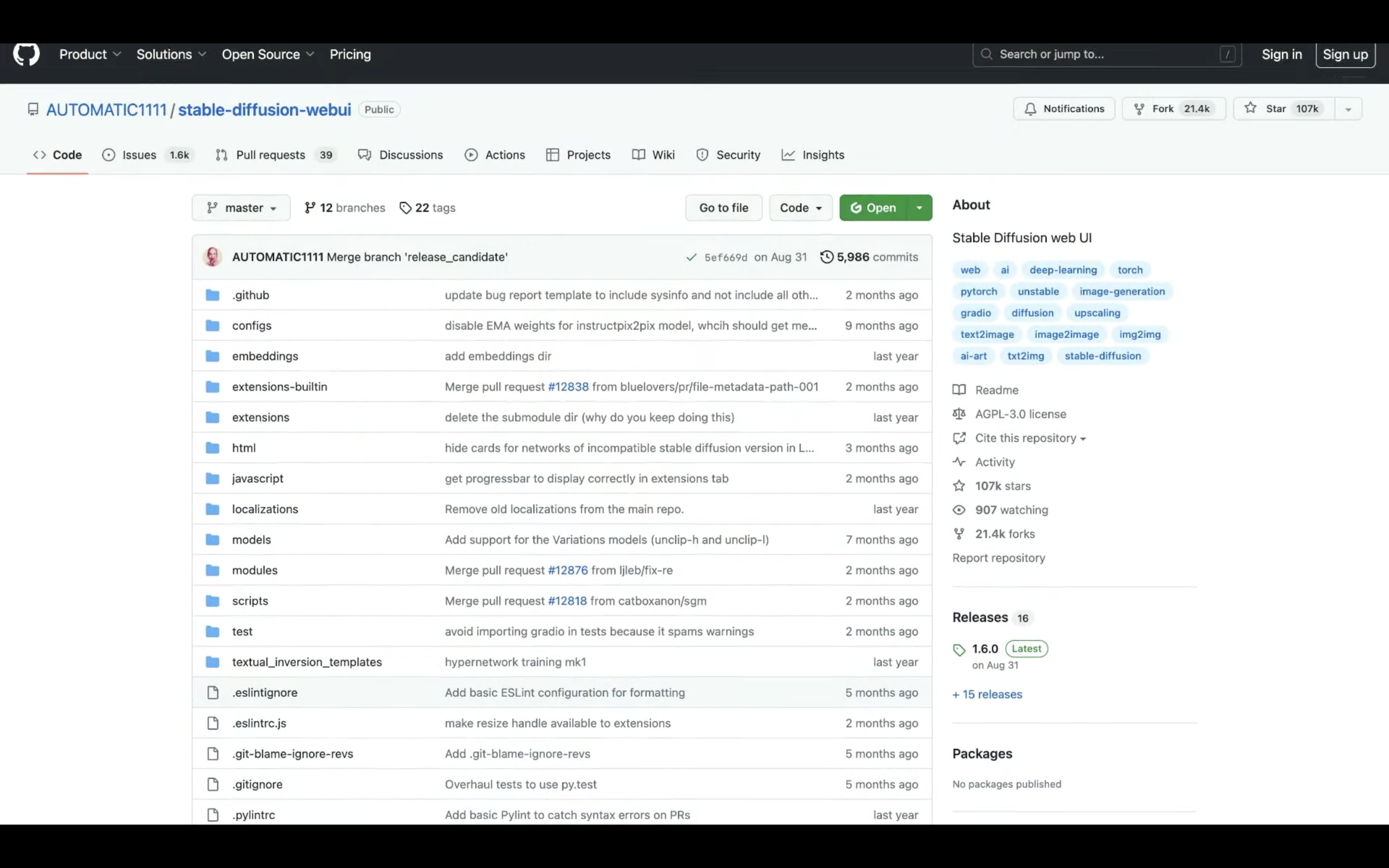Click the deep-learning topic tag
The image size is (1389, 868).
click(1063, 270)
